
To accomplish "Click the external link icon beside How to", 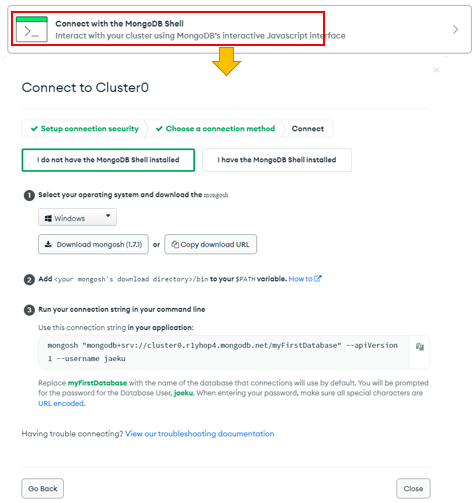I will click(318, 278).
